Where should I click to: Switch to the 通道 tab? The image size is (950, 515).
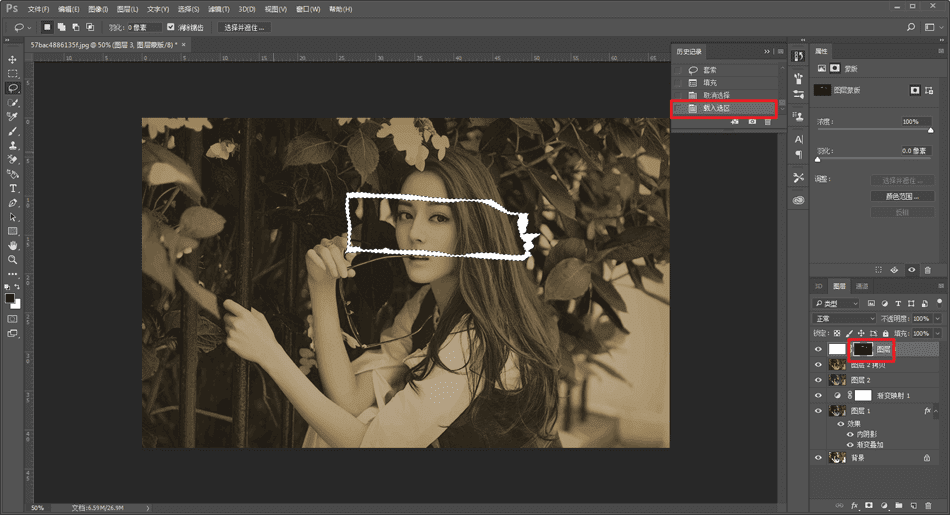click(863, 286)
